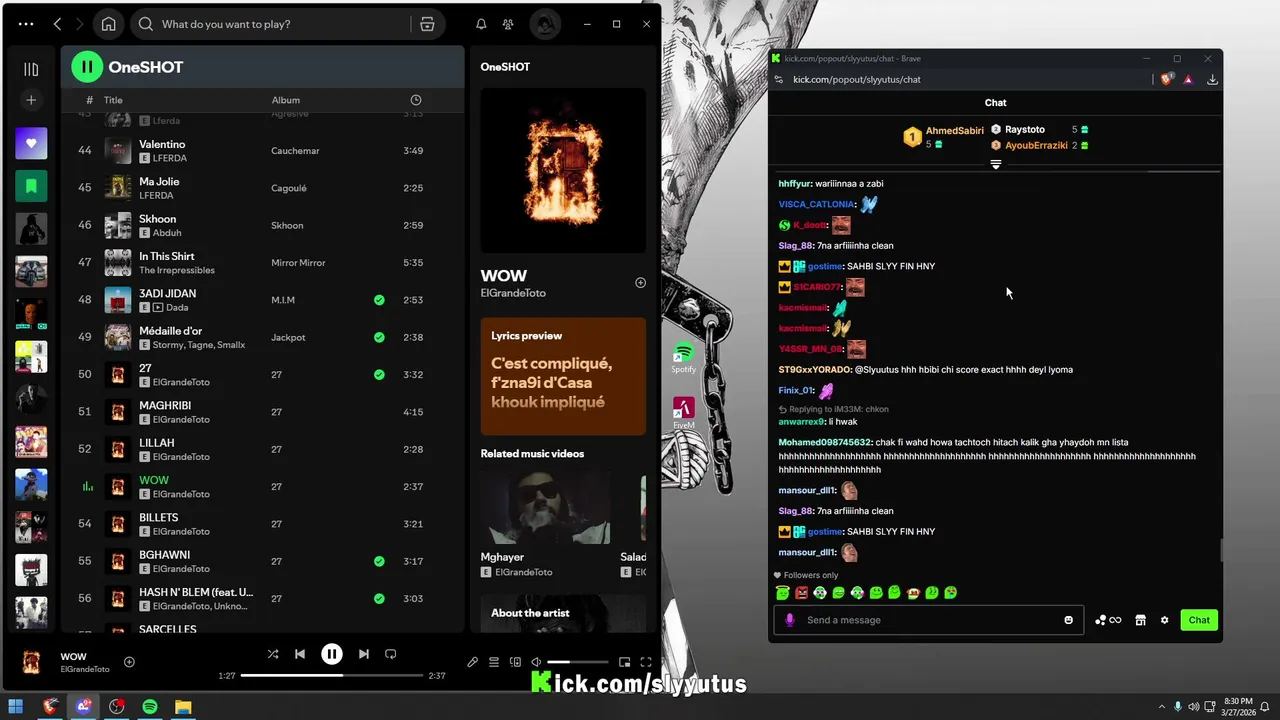Open the Jackpot album link

[288, 337]
